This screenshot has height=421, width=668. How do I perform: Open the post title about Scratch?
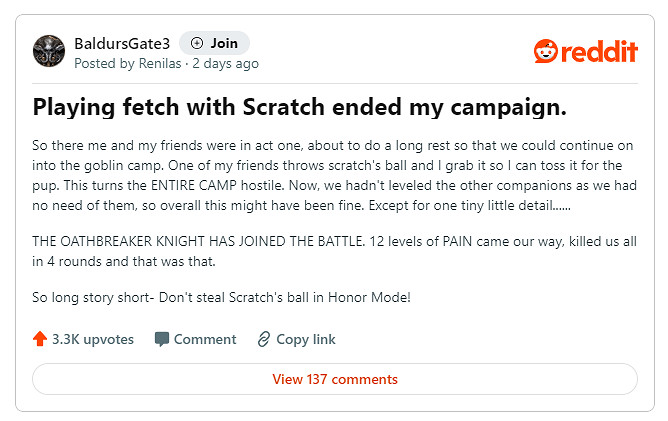[x=300, y=107]
